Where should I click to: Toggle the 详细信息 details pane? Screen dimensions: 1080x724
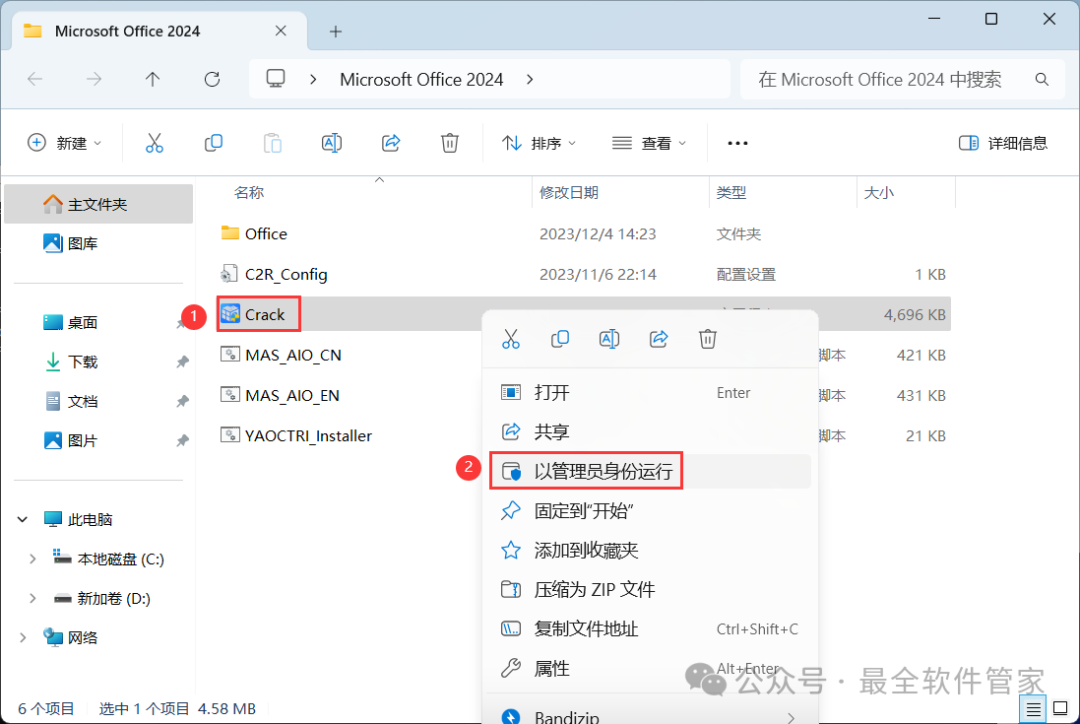point(1003,143)
